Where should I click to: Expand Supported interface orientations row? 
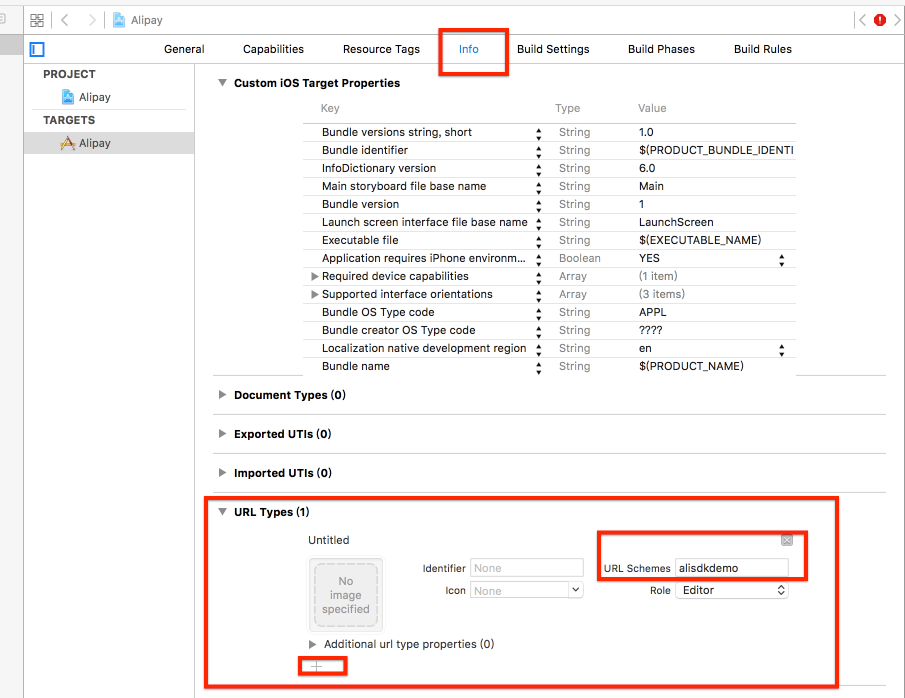click(x=315, y=294)
